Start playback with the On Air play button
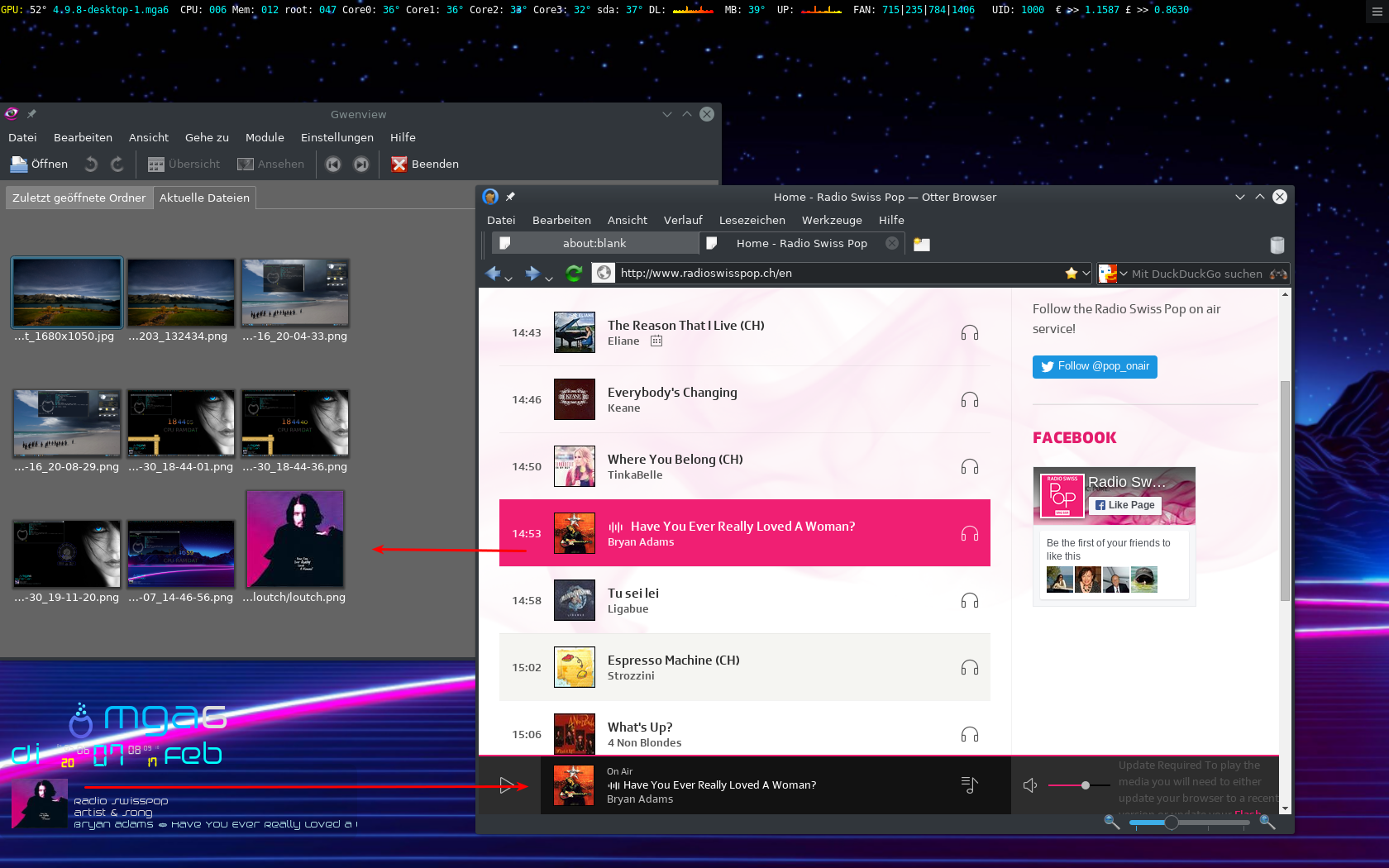Screen dimensions: 1389x868 508,785
